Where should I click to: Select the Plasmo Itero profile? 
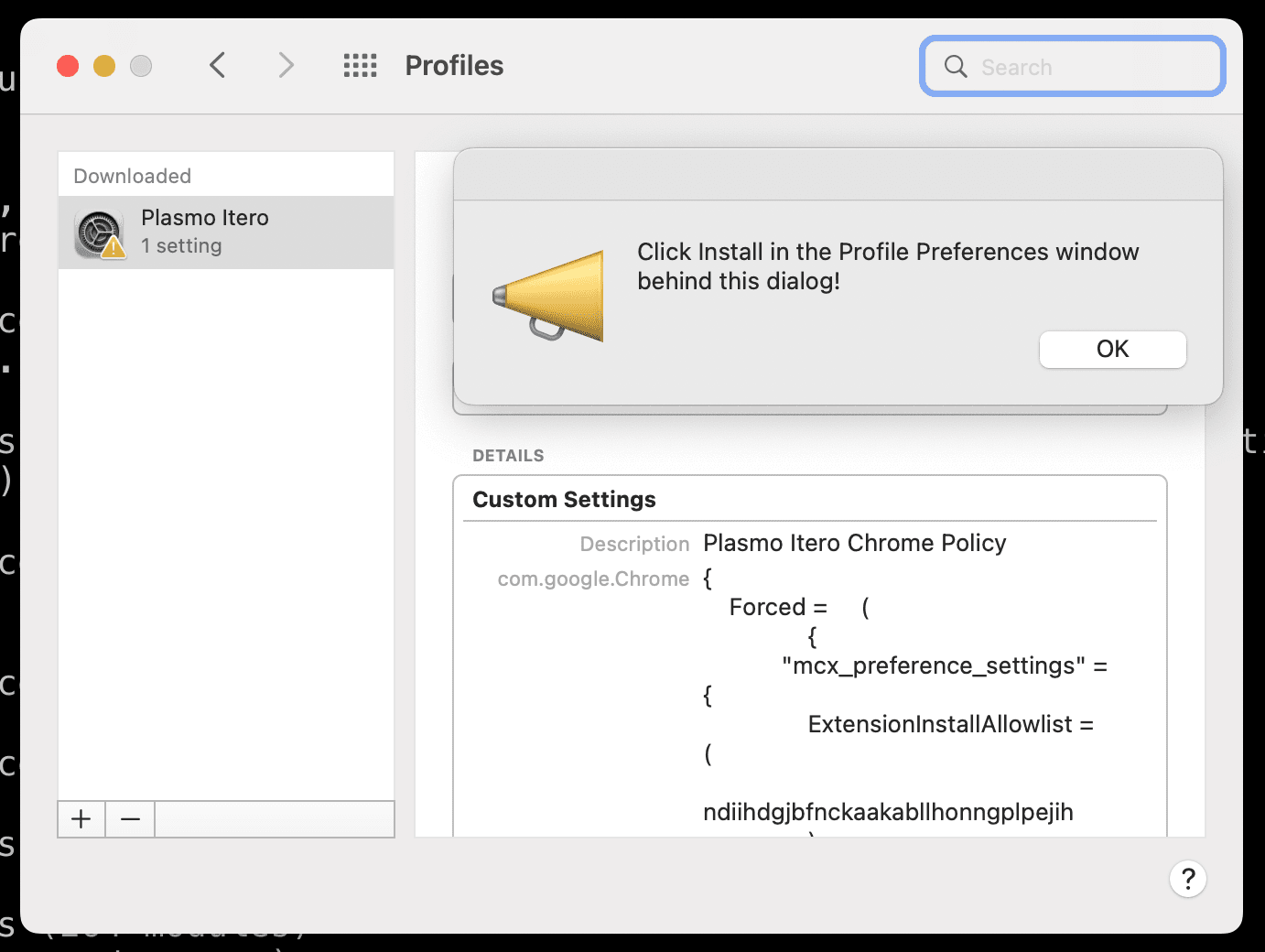click(226, 232)
